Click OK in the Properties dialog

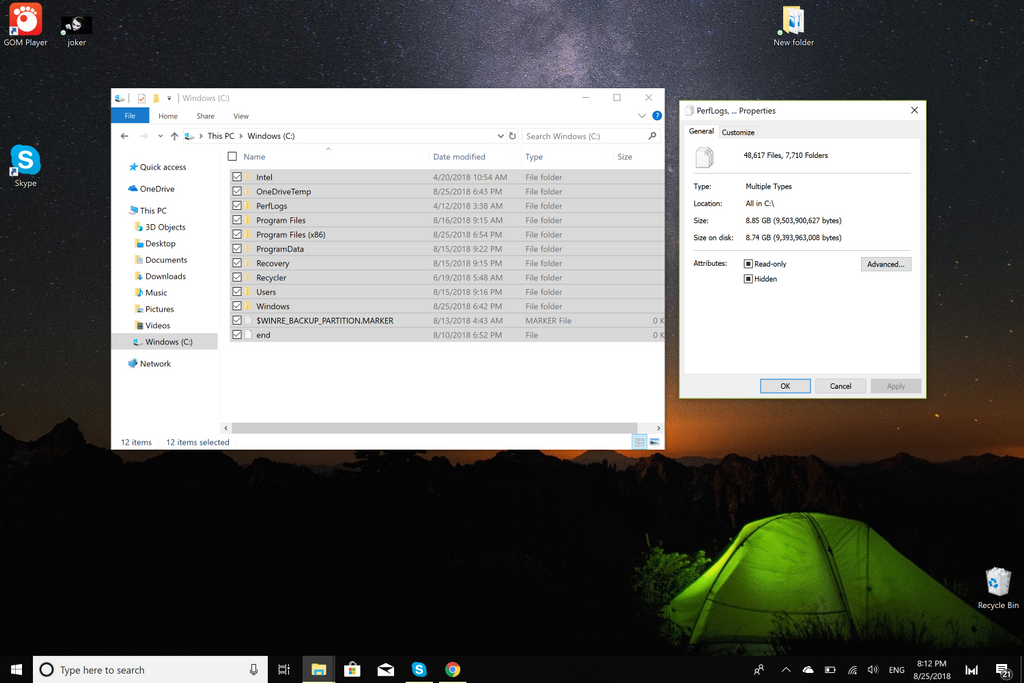click(x=785, y=386)
